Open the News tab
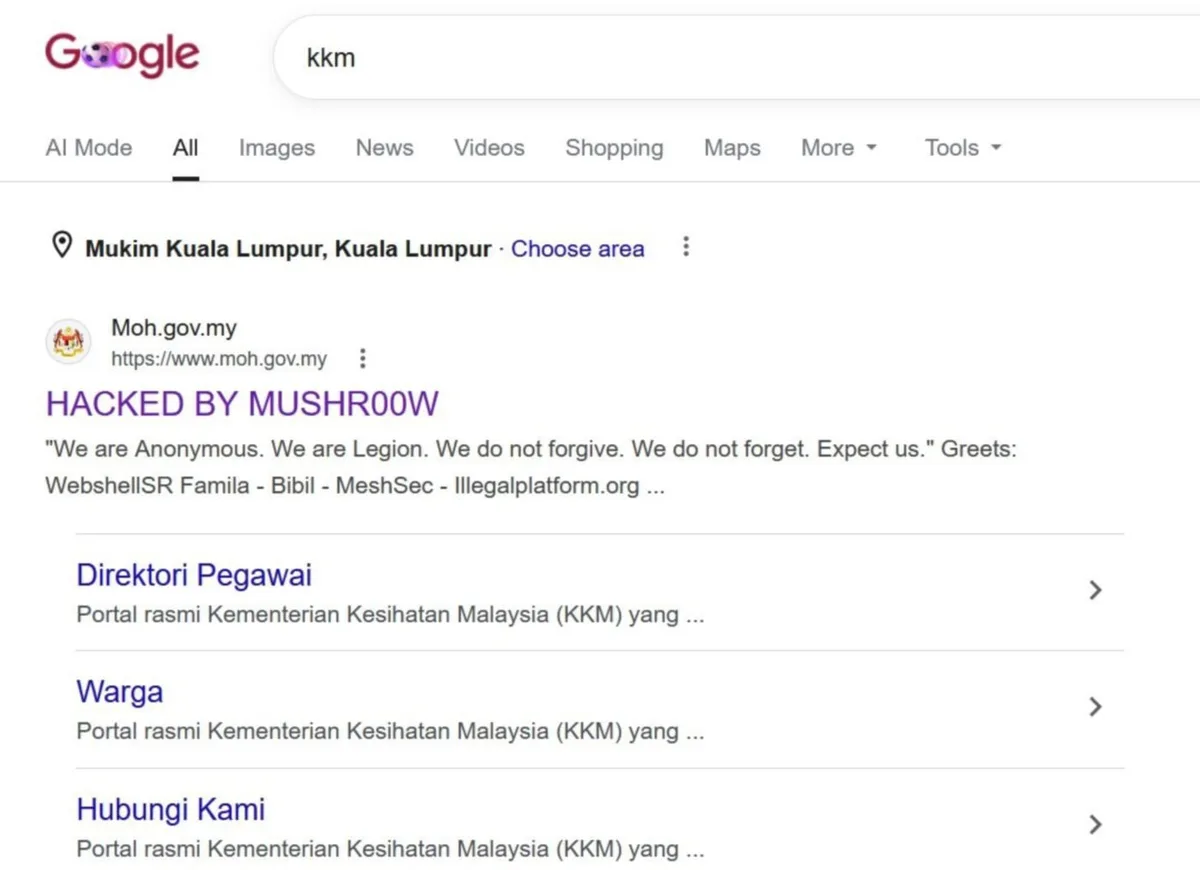The height and width of the screenshot is (870, 1200). pos(384,148)
